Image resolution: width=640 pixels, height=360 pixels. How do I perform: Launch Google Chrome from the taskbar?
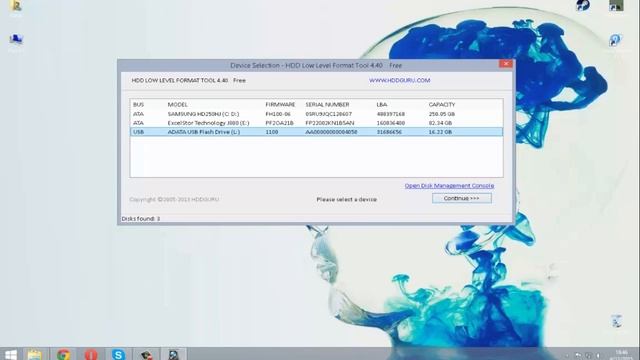(63, 354)
